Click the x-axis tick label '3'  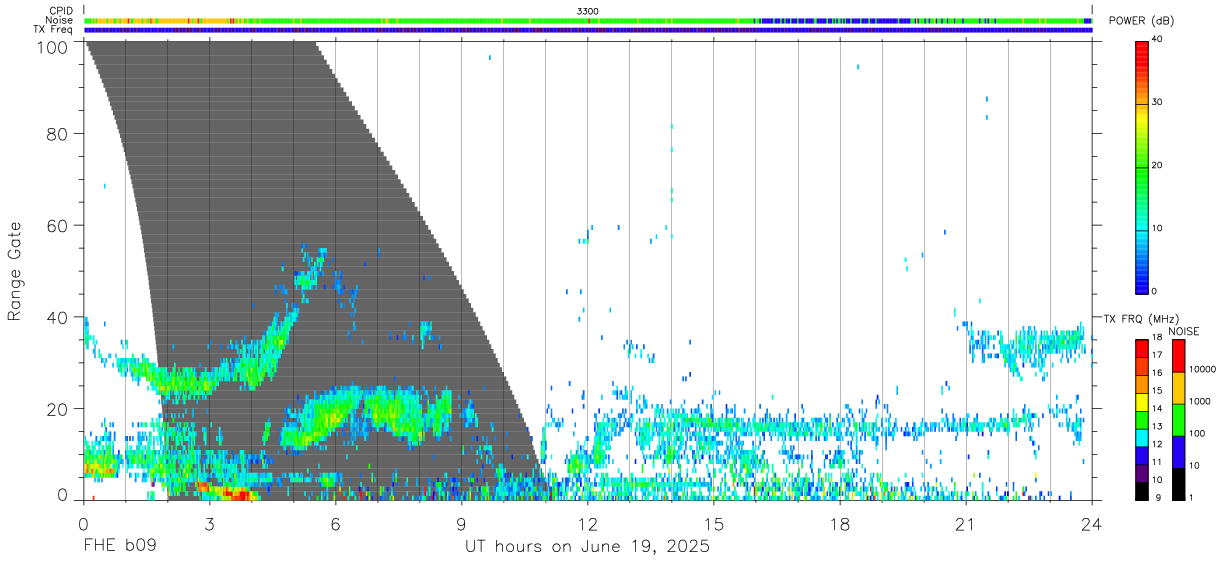click(x=209, y=524)
